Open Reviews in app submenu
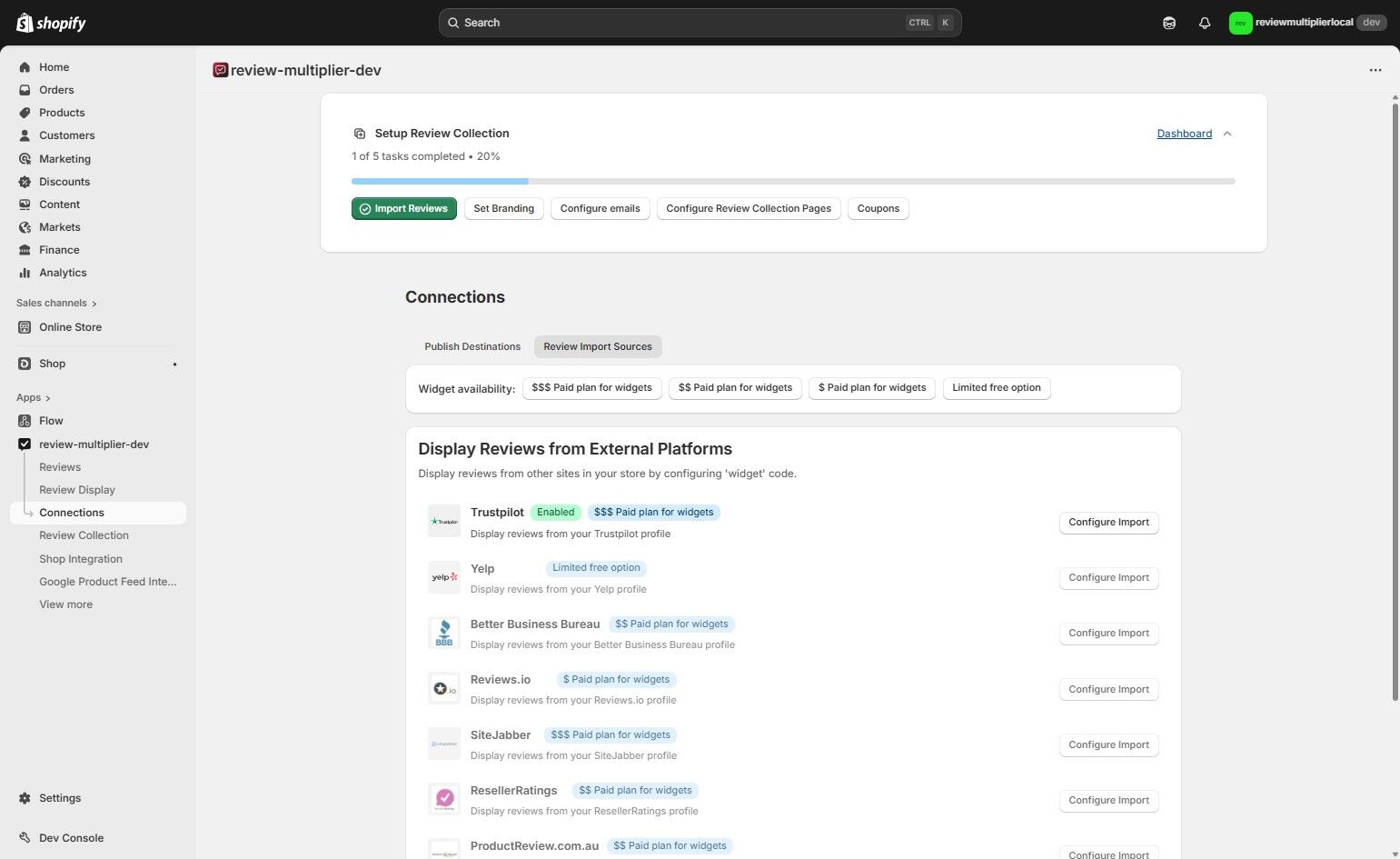The image size is (1400, 859). (60, 467)
